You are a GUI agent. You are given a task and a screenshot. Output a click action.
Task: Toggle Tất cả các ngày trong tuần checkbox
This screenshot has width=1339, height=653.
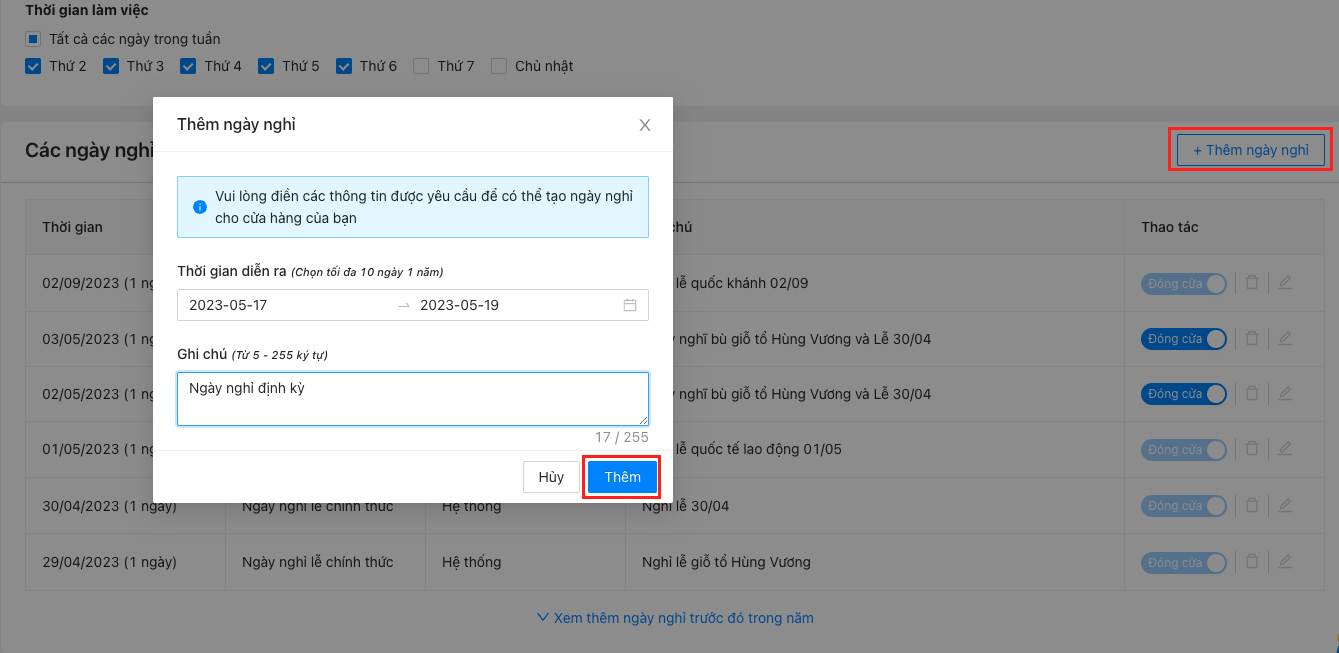click(x=33, y=40)
